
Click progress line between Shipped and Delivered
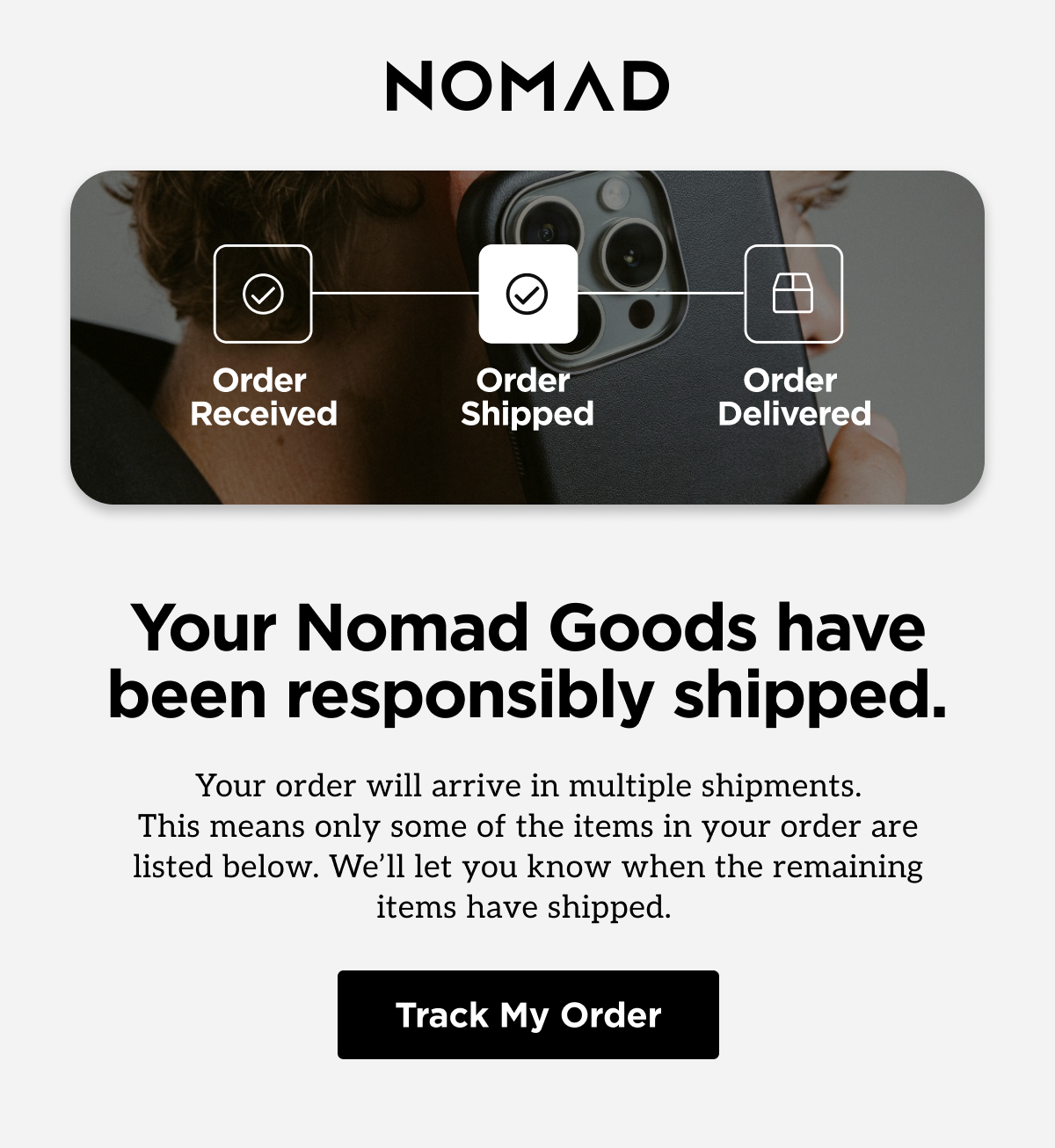tap(661, 293)
